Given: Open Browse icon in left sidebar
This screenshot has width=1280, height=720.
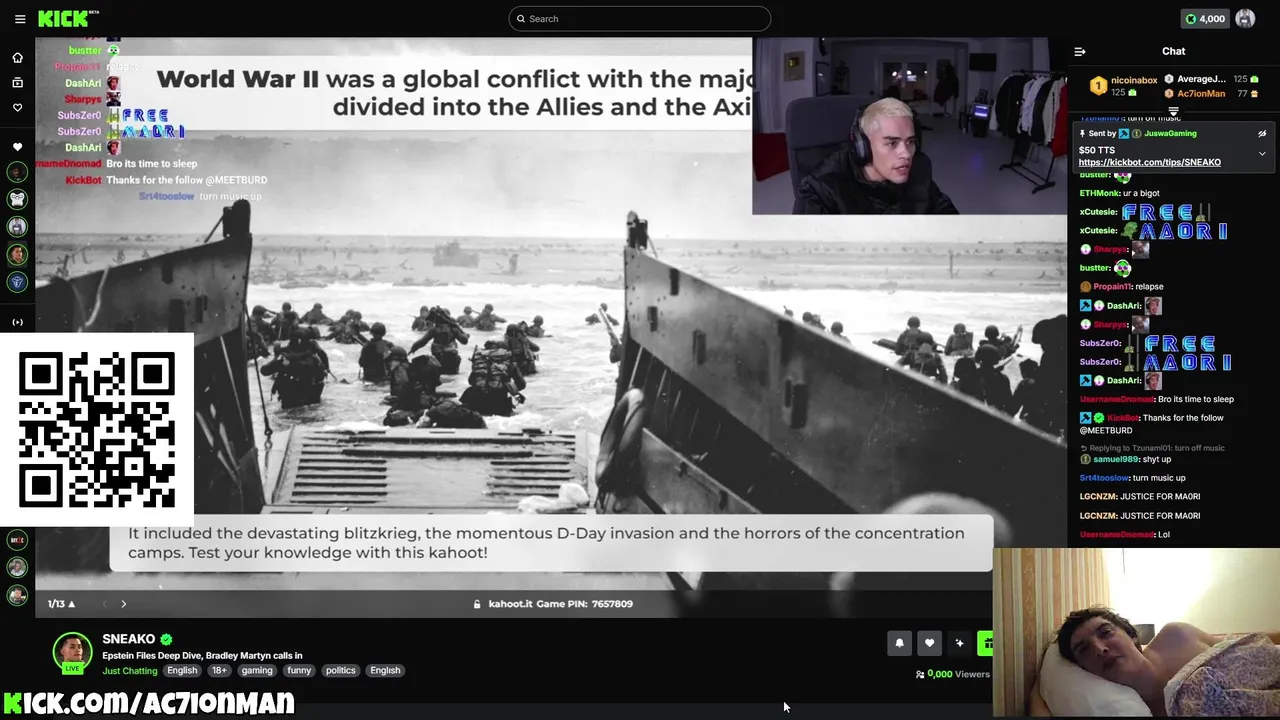Looking at the screenshot, I should click(x=17, y=82).
